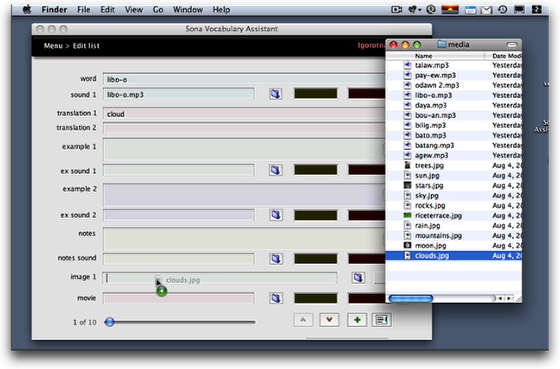Open the Edit menu

point(108,10)
